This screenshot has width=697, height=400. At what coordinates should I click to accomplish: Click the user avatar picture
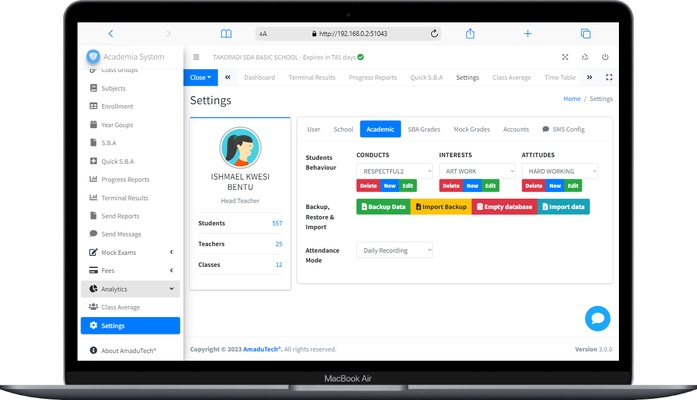point(240,147)
